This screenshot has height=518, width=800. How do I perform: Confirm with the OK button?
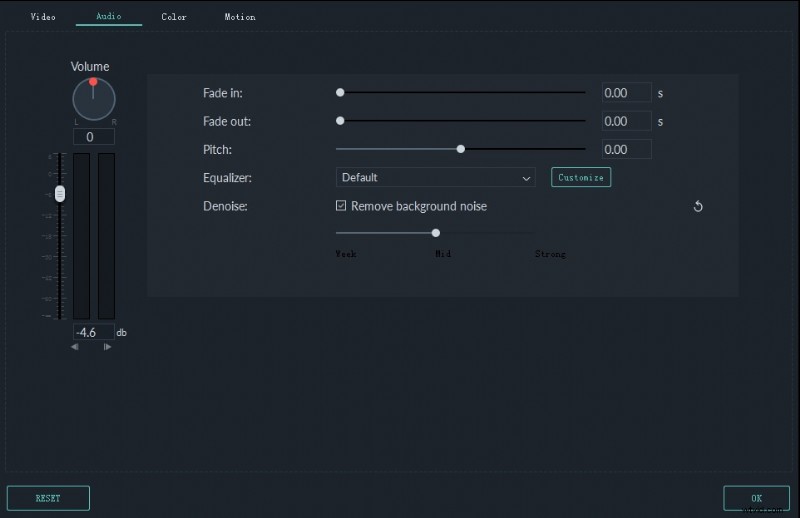coord(756,498)
